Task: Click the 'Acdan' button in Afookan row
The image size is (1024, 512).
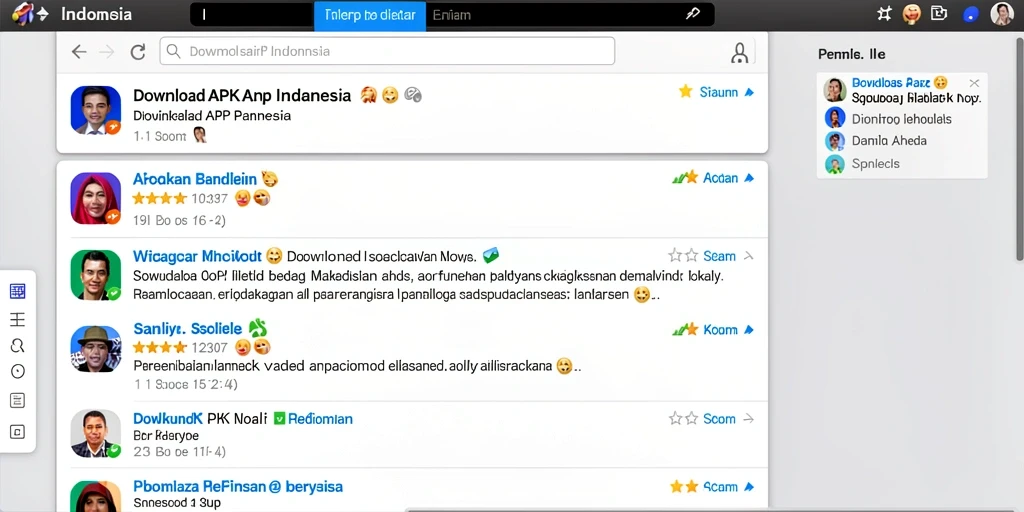Action: point(720,178)
